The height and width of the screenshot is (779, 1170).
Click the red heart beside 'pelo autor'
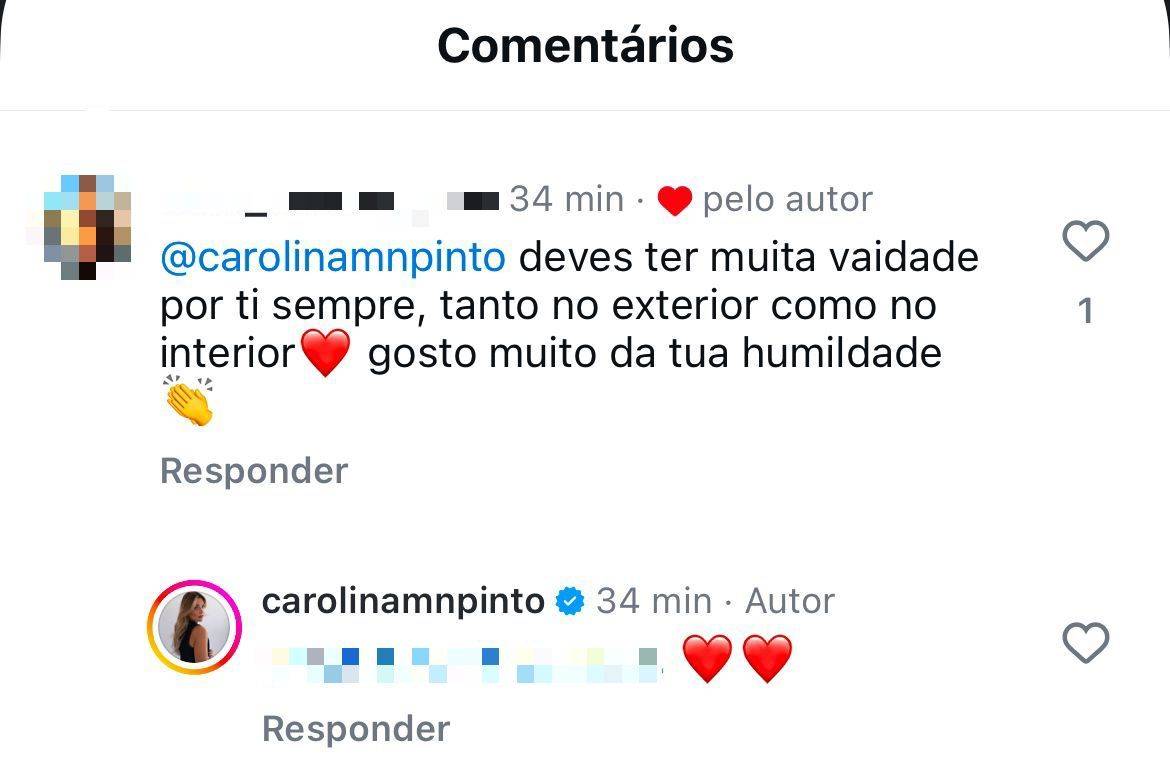coord(675,201)
